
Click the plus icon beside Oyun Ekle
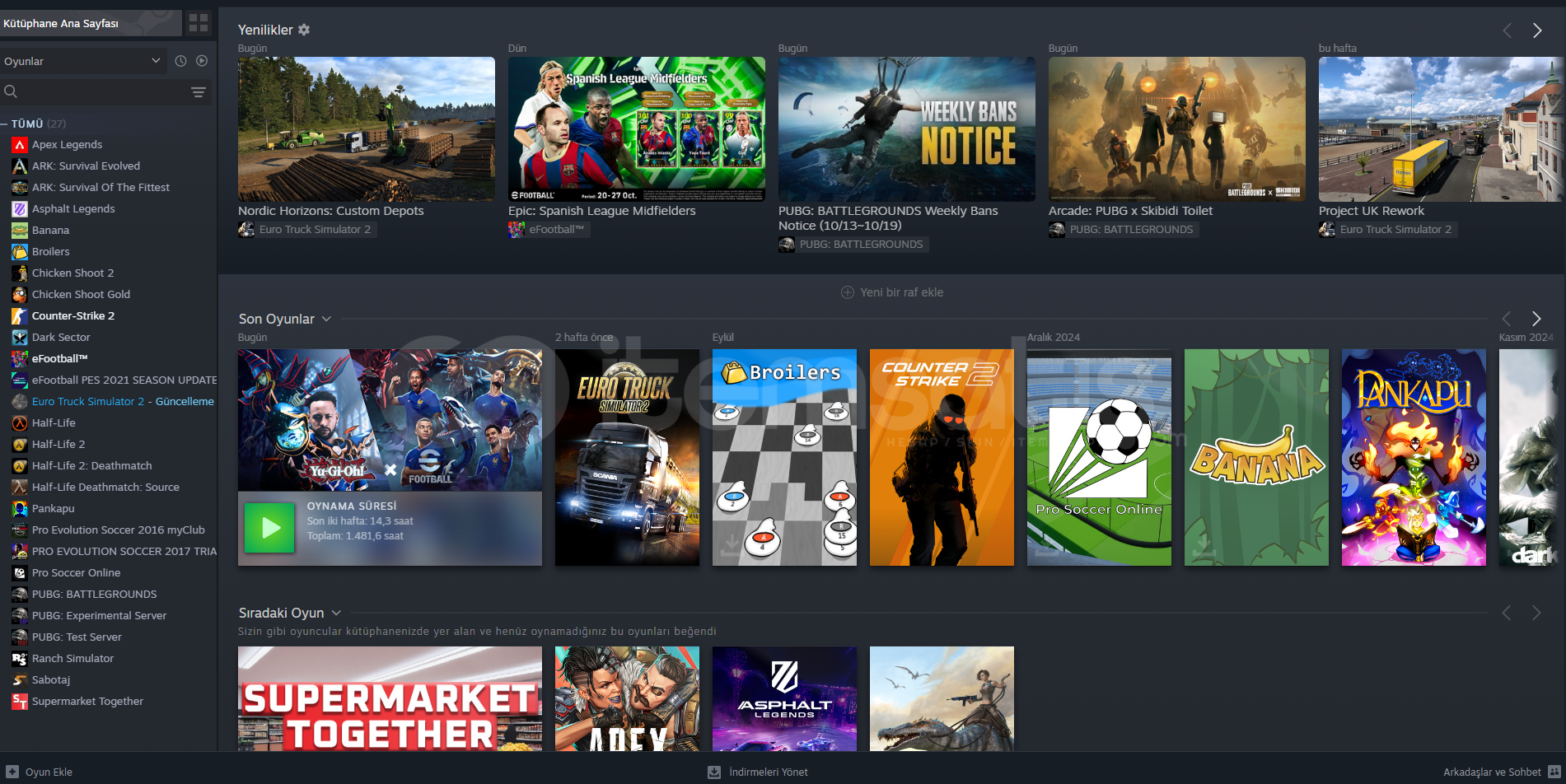point(12,772)
